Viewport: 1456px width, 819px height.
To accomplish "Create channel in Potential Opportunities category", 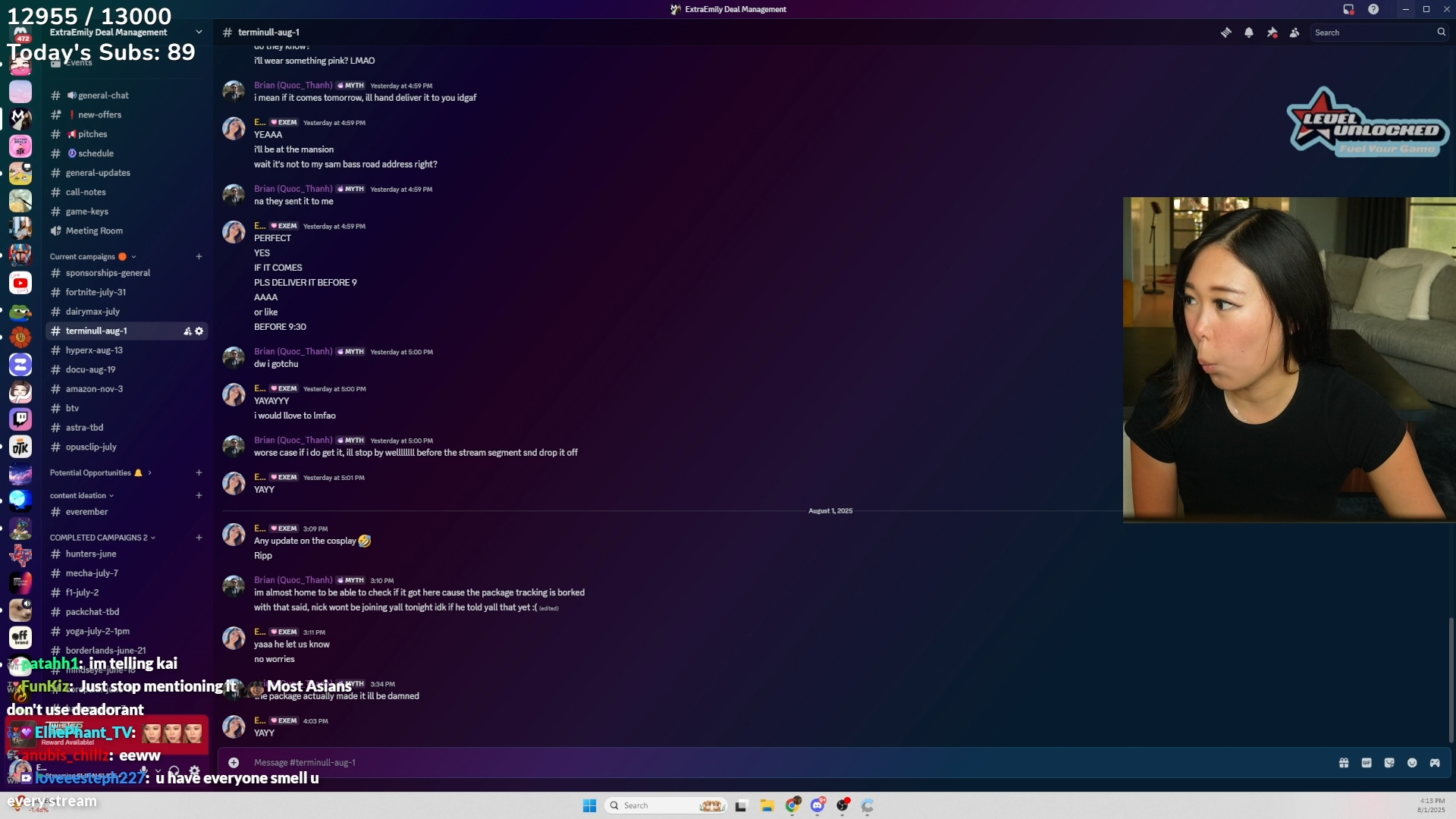I will point(199,473).
